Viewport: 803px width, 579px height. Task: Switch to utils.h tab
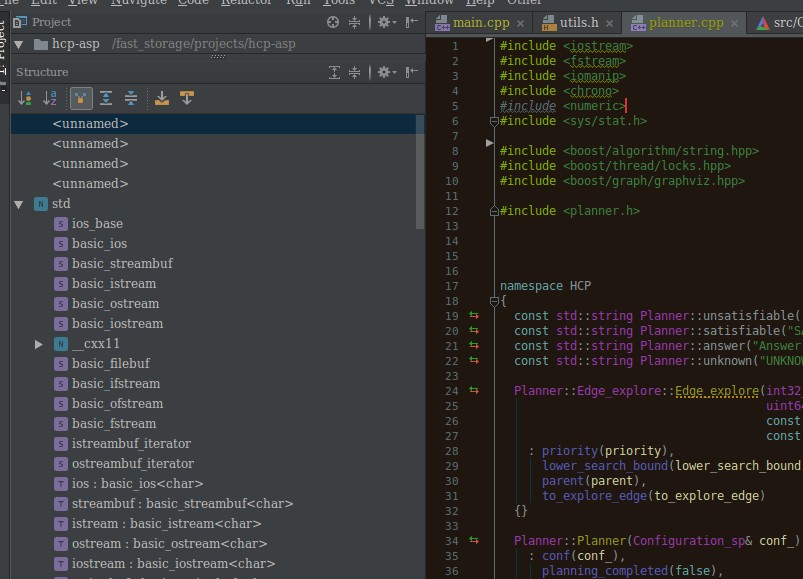(x=579, y=23)
